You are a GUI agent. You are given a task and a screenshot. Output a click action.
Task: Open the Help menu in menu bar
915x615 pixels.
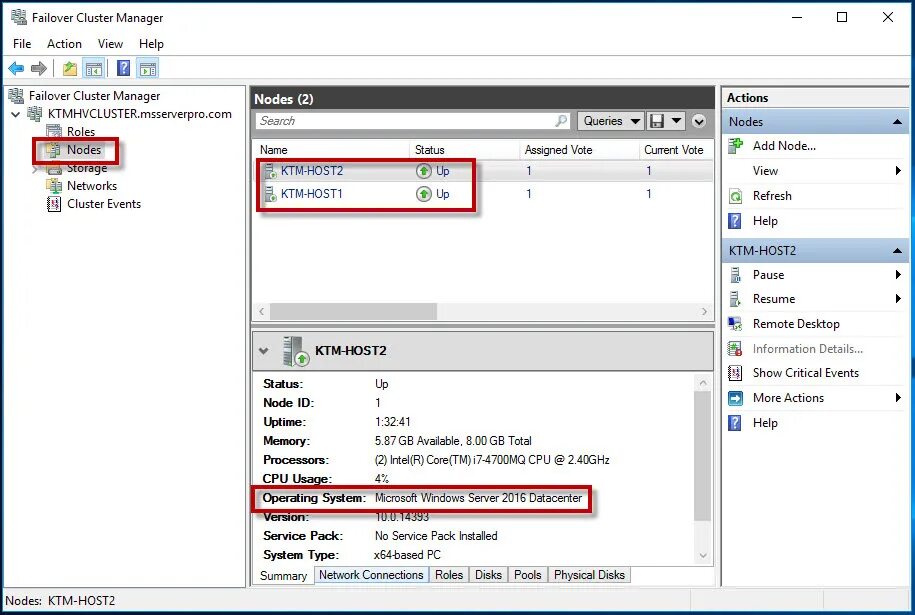[x=151, y=44]
